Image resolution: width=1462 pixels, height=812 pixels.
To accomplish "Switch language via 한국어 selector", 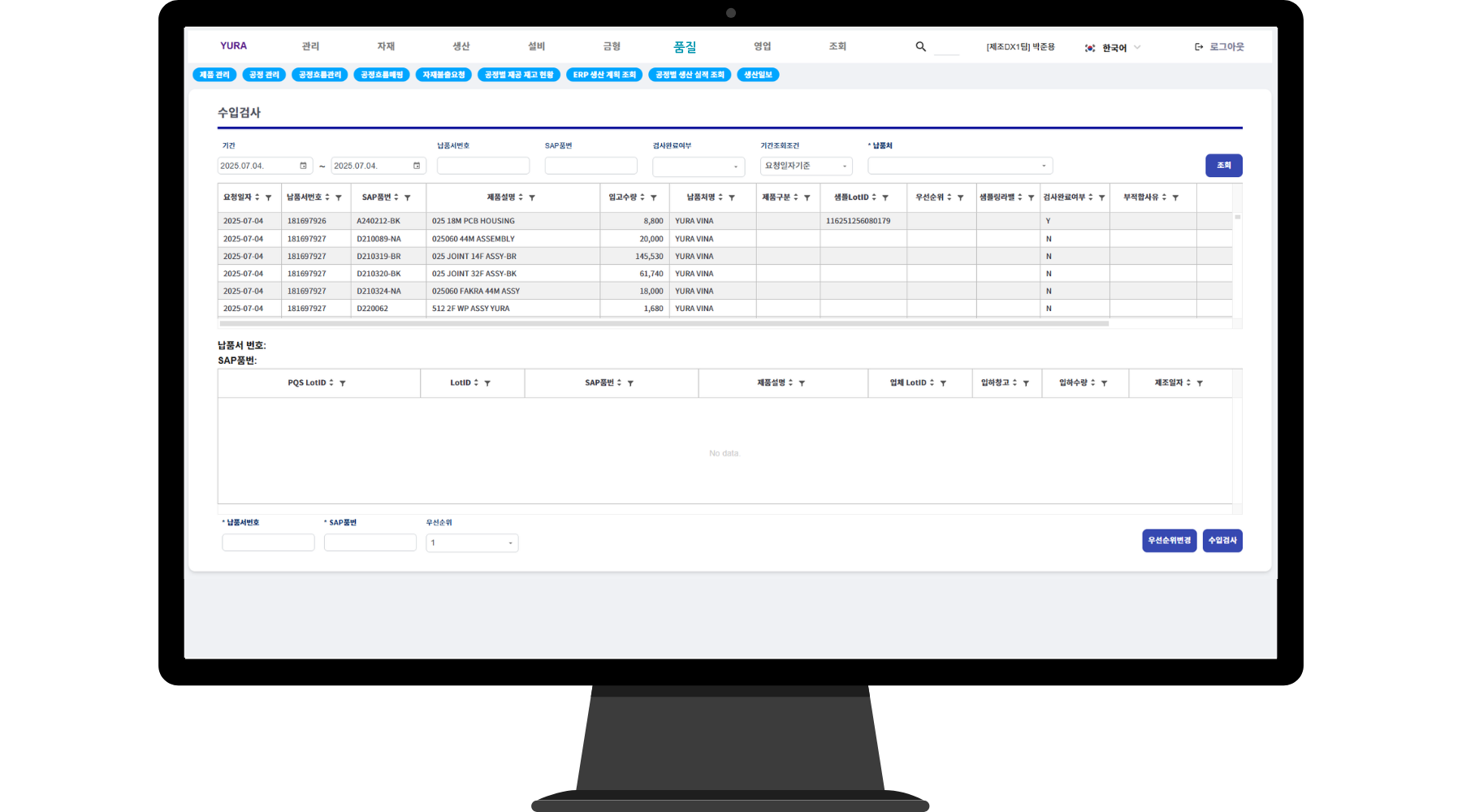I will coord(1113,48).
